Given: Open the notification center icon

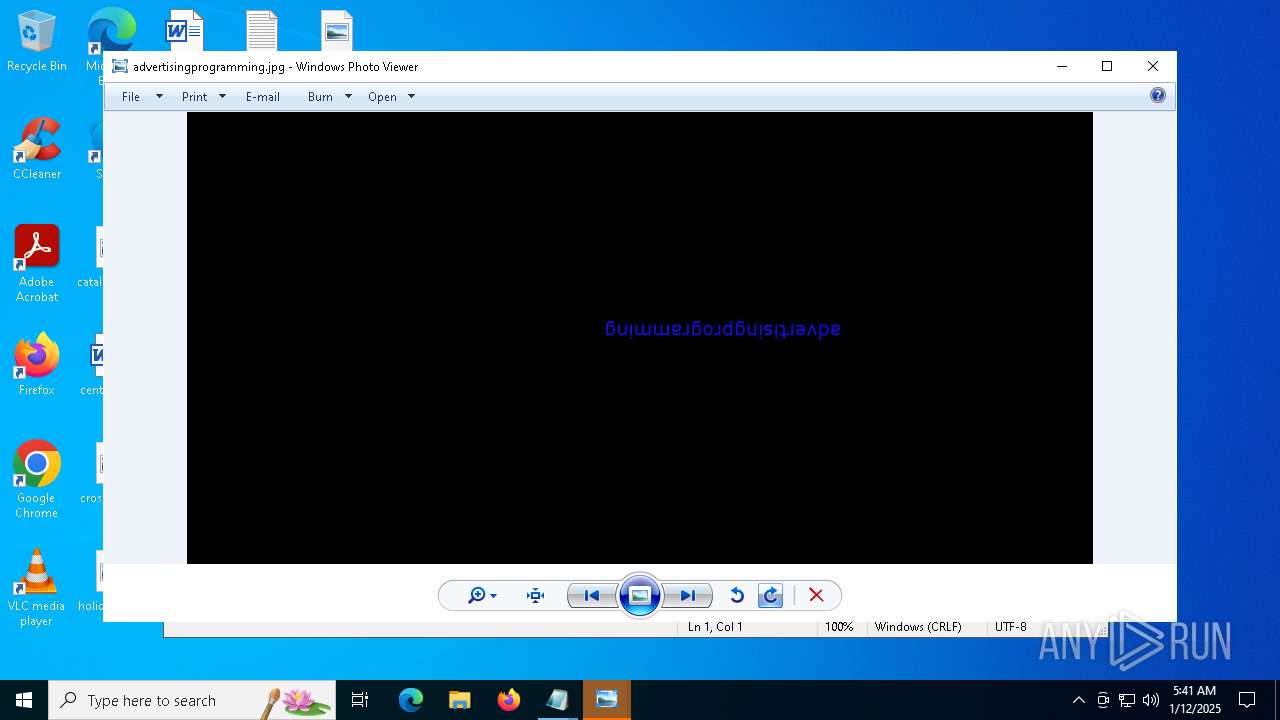Looking at the screenshot, I should click(x=1247, y=700).
